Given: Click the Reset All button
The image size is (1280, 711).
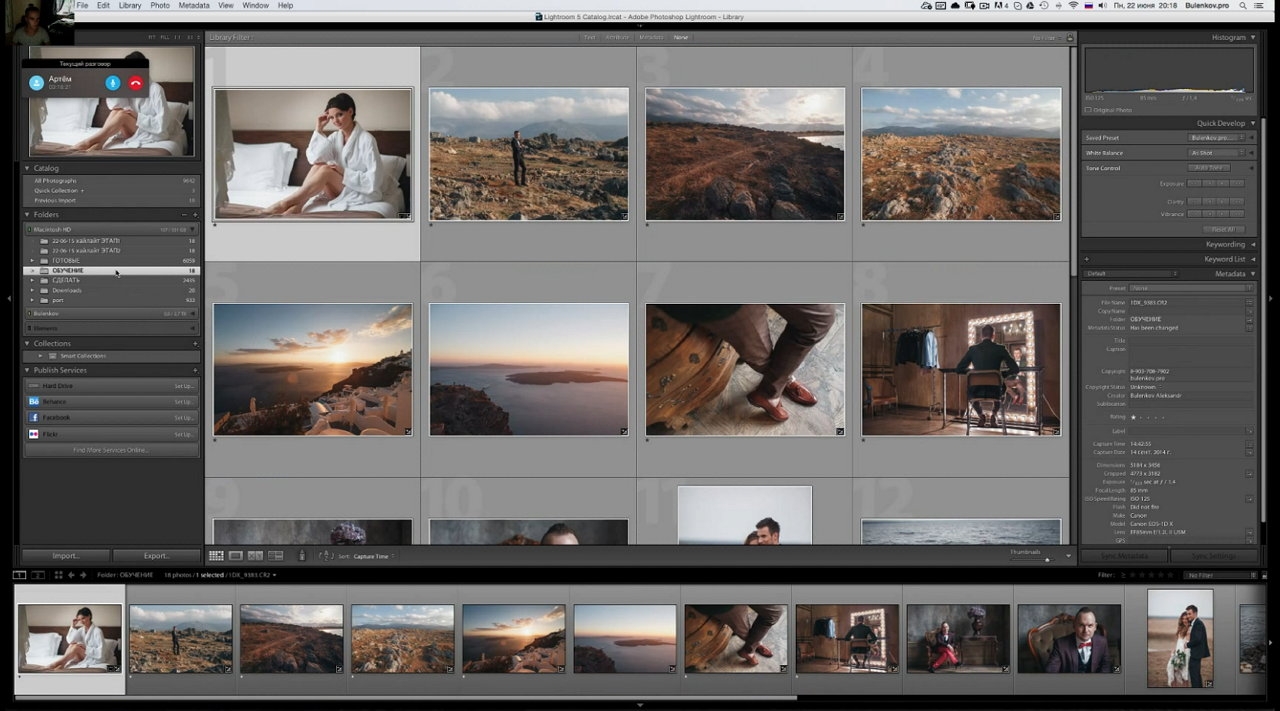Looking at the screenshot, I should [x=1223, y=229].
